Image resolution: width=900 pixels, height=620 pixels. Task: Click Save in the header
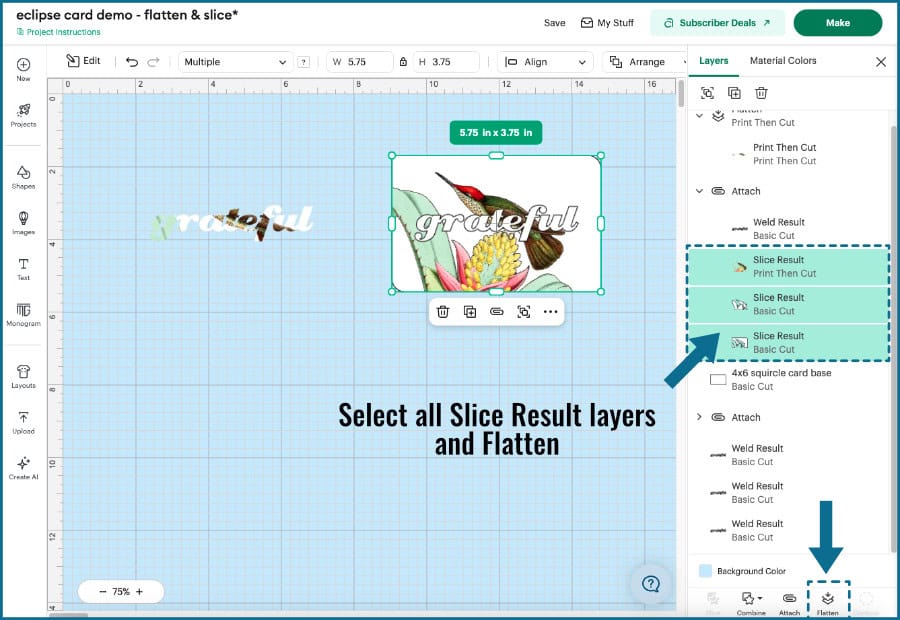tap(554, 23)
